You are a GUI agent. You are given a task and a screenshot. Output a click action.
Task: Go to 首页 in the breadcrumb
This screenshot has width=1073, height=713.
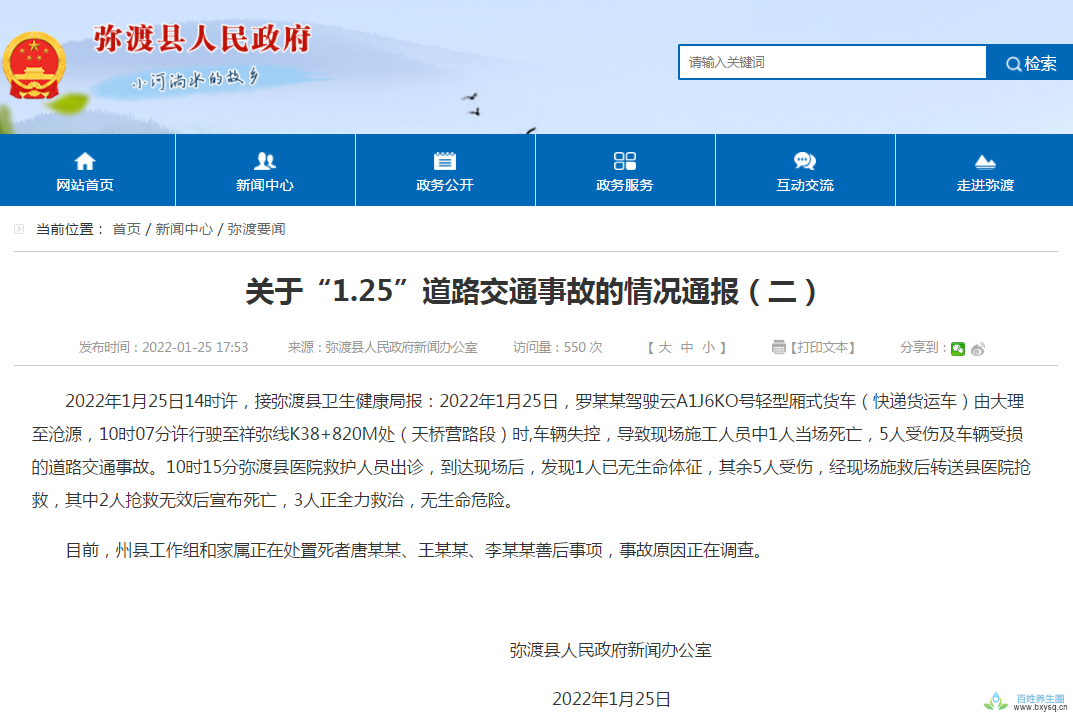[x=127, y=229]
